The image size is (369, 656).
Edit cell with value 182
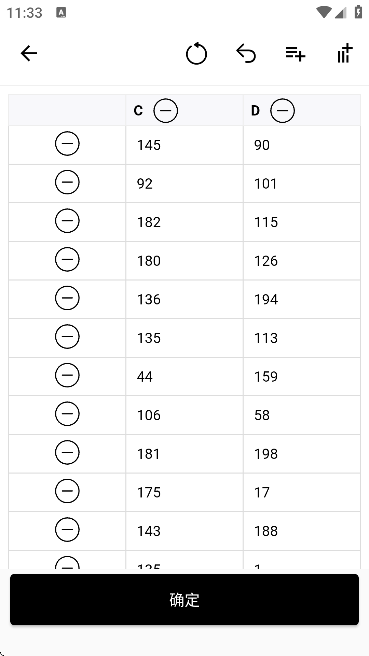coord(184,222)
